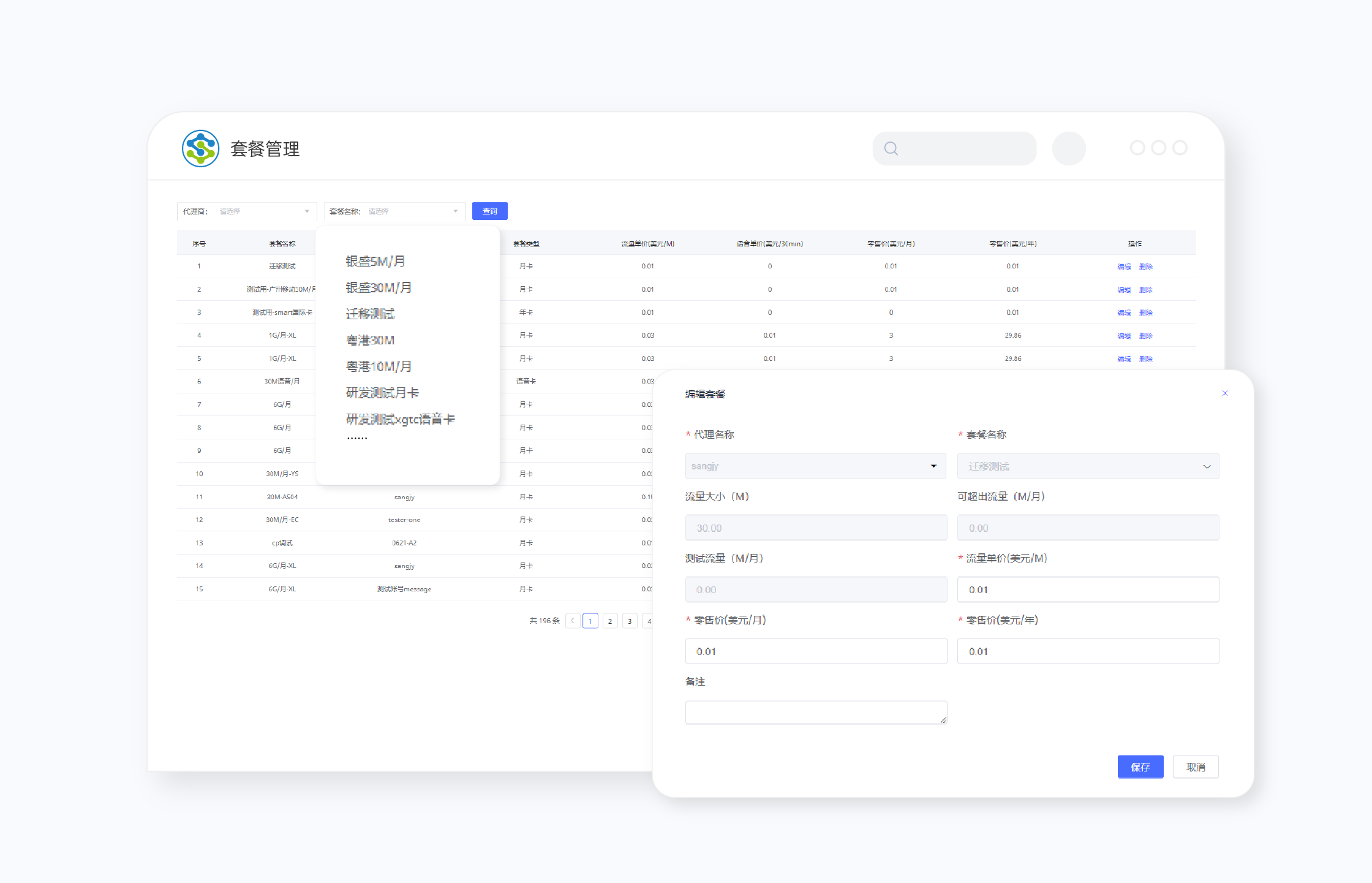Click the magnifier icon in search bar
The width and height of the screenshot is (1372, 883).
891,148
